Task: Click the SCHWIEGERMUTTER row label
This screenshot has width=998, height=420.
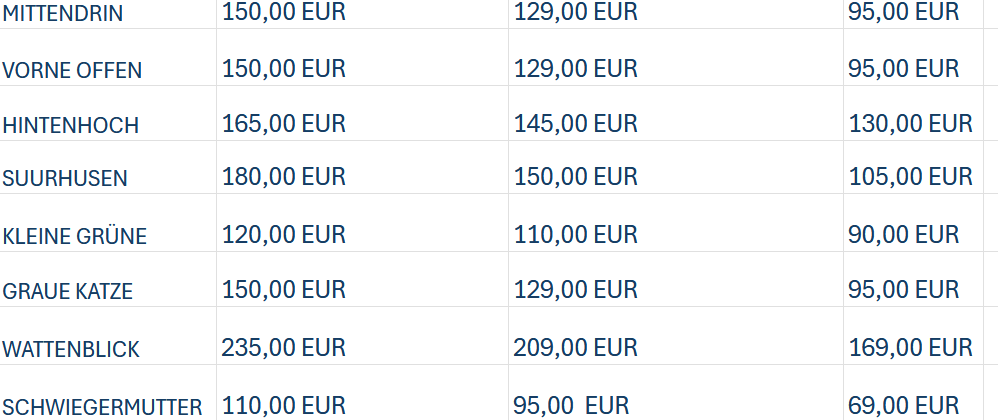Action: click(x=102, y=408)
